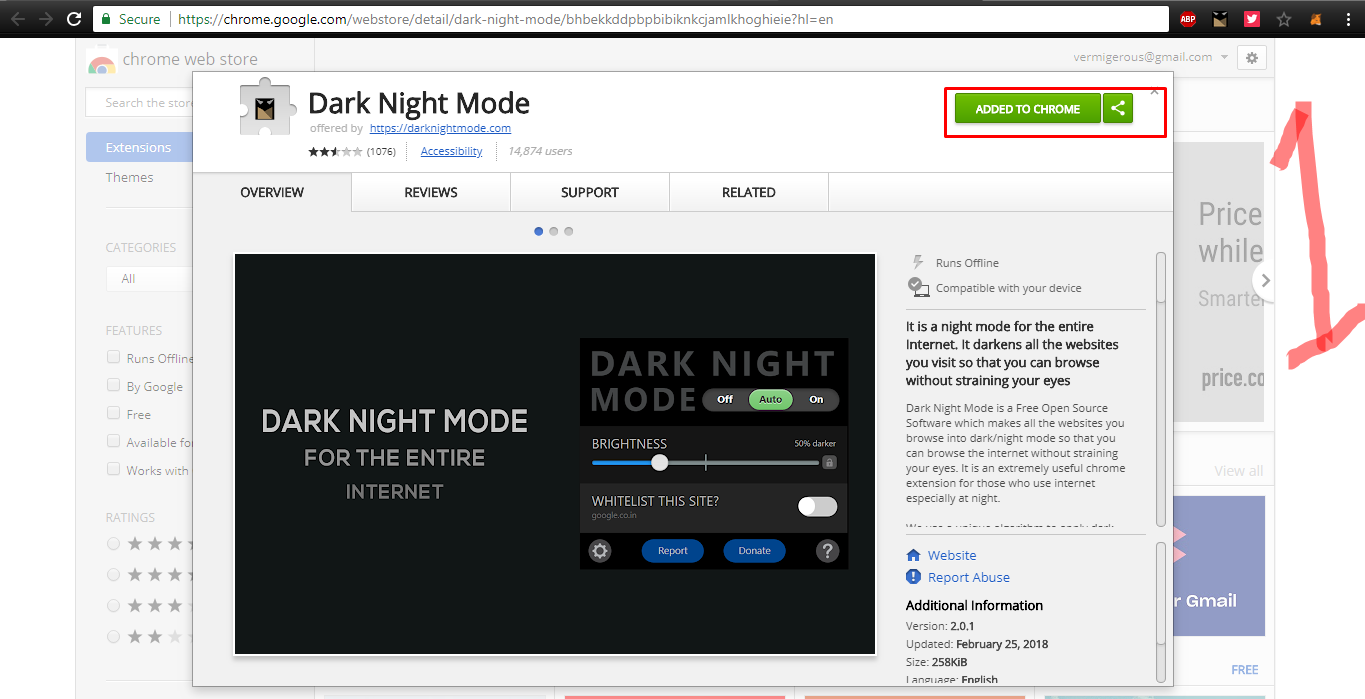Click the '14,874 users' text
The width and height of the screenshot is (1365, 699).
pyautogui.click(x=540, y=151)
